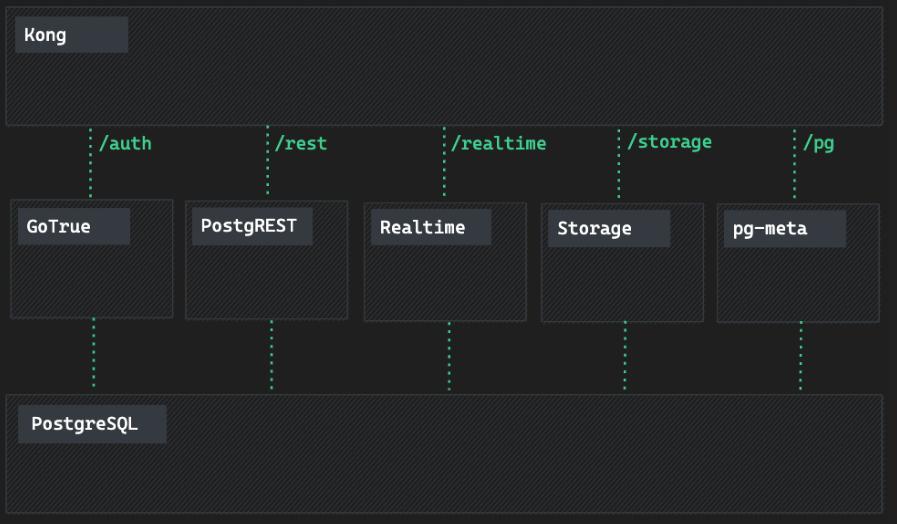This screenshot has height=524, width=897.
Task: Click the PostgreSQL label
Action: point(84,423)
